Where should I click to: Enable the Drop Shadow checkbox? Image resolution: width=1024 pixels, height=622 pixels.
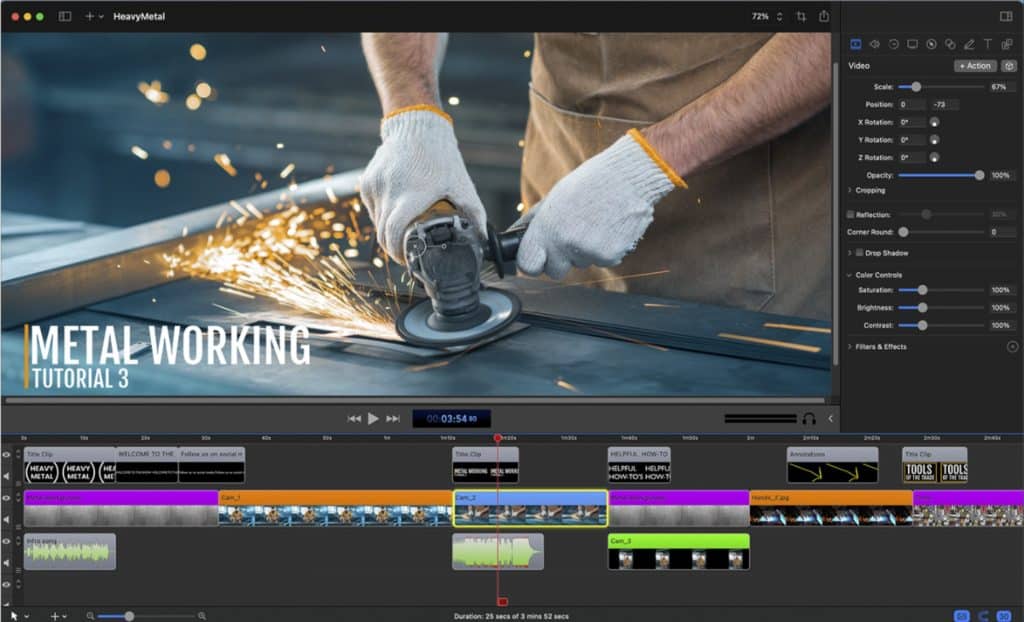point(859,252)
